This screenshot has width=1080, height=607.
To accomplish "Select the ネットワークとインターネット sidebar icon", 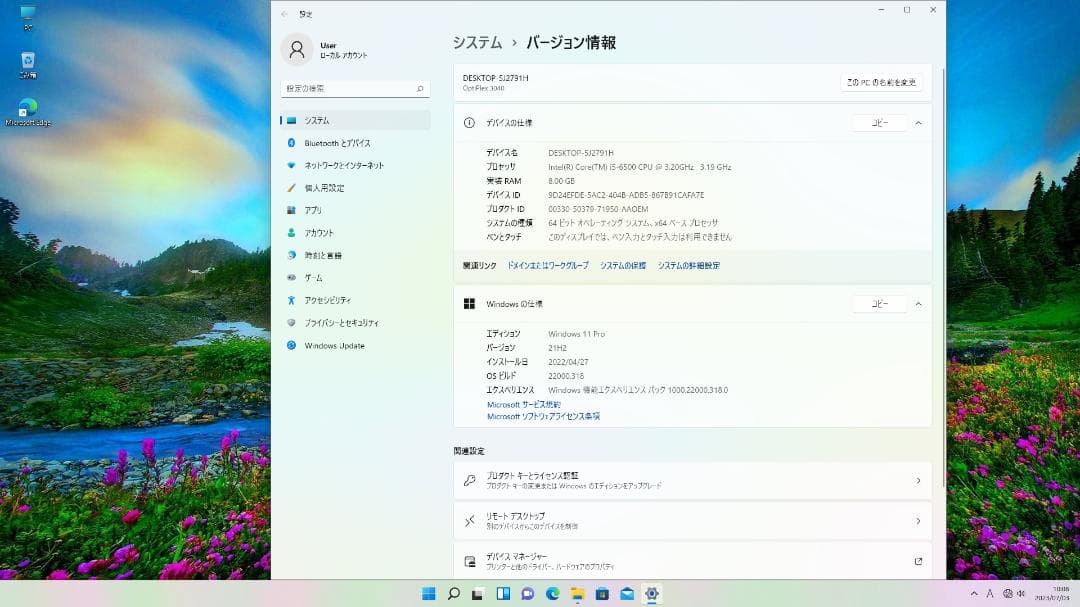I will (289, 165).
